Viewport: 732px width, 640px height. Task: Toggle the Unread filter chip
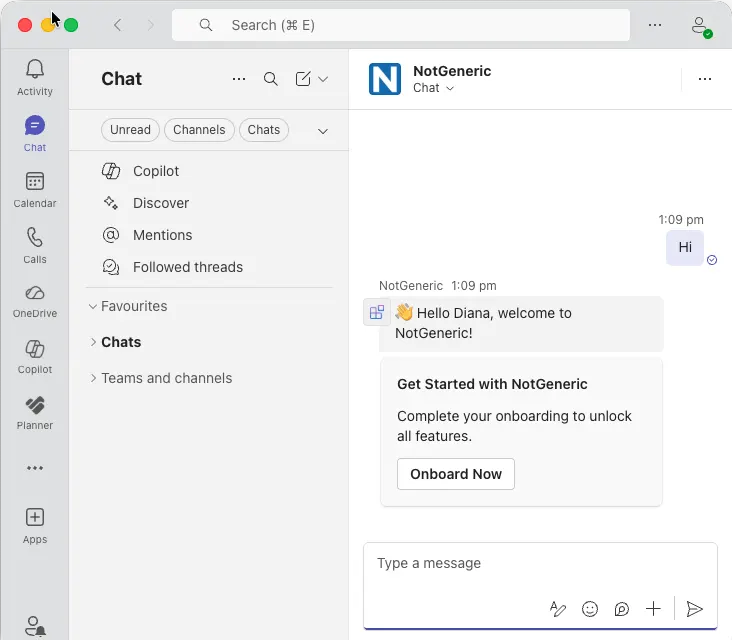[x=130, y=130]
